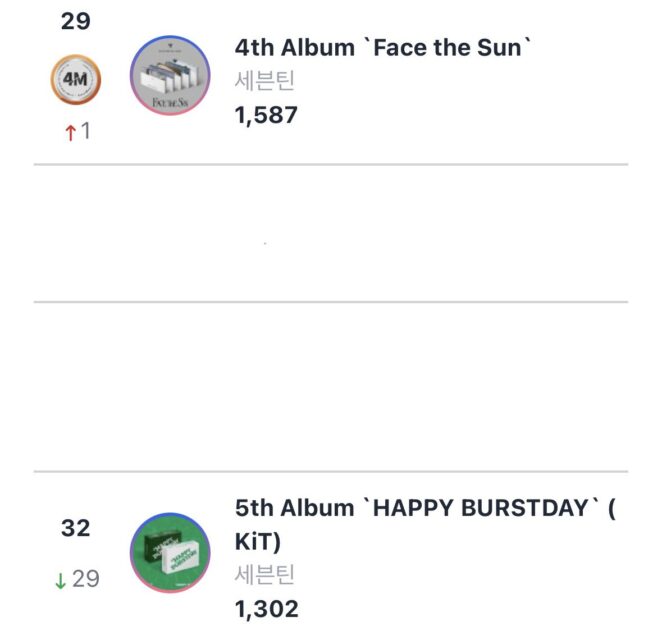The height and width of the screenshot is (640, 662).
Task: Select rank number 29 at the top
Action: click(x=75, y=21)
